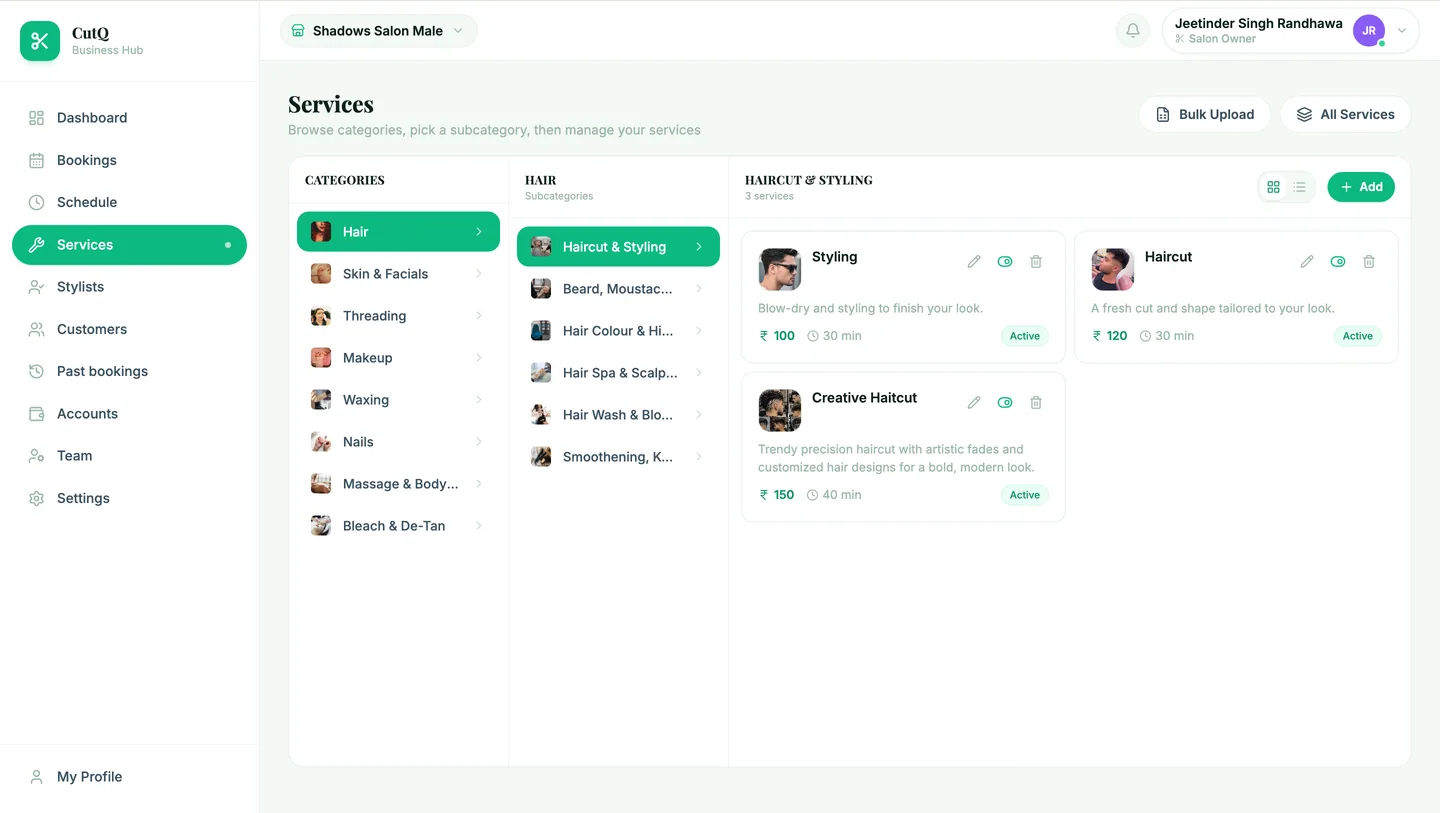Click the Past bookings history icon

[x=37, y=371]
